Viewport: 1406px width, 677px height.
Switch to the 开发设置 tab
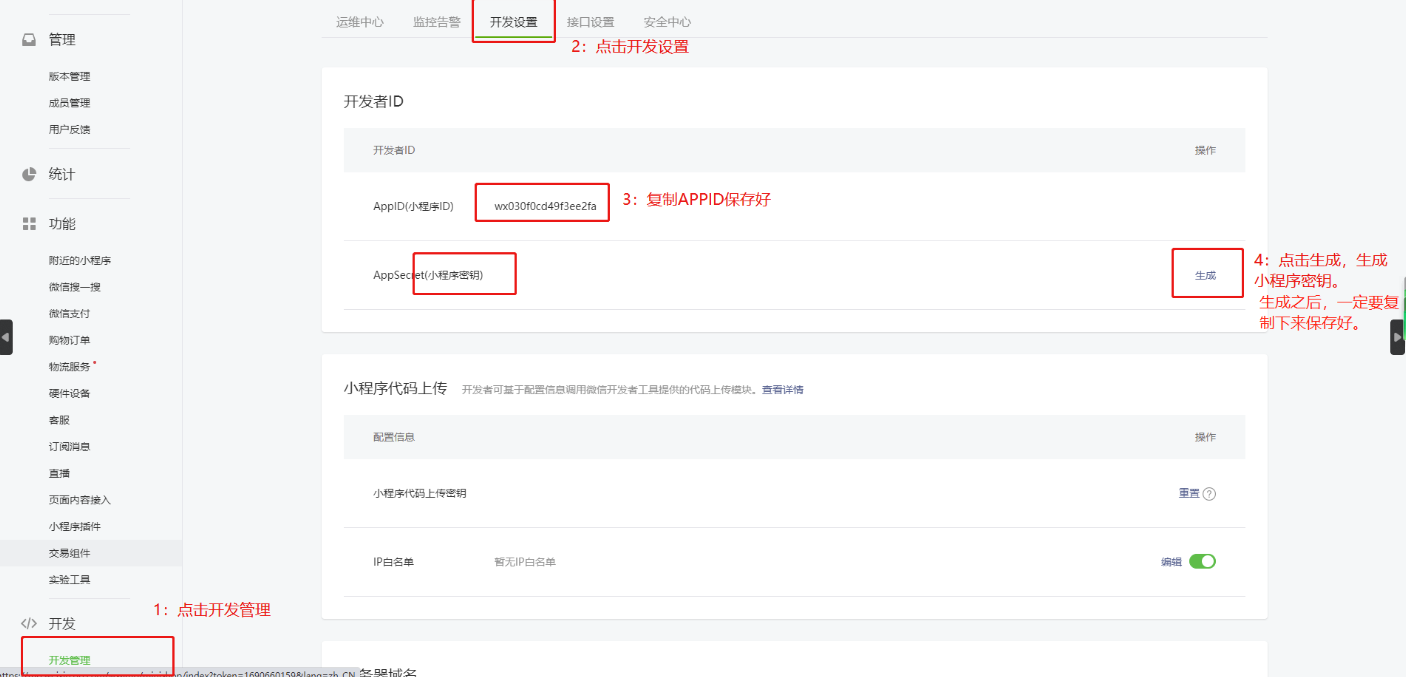[x=513, y=22]
